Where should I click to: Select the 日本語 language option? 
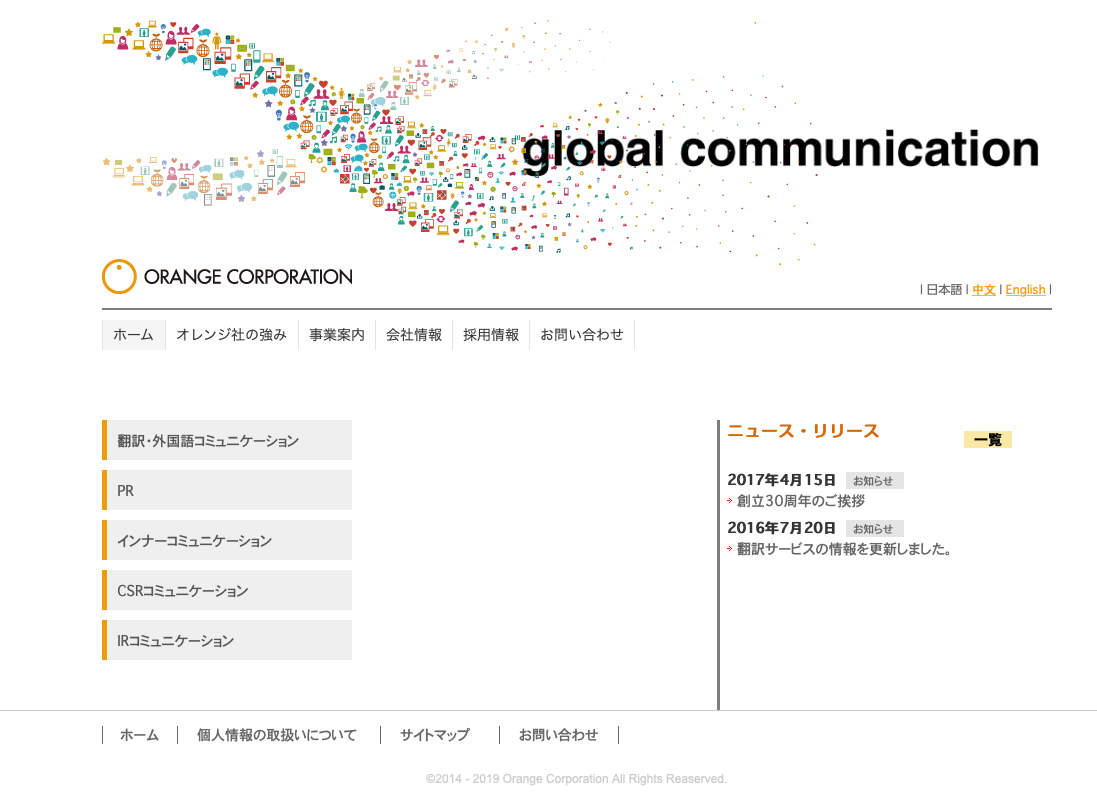click(944, 290)
